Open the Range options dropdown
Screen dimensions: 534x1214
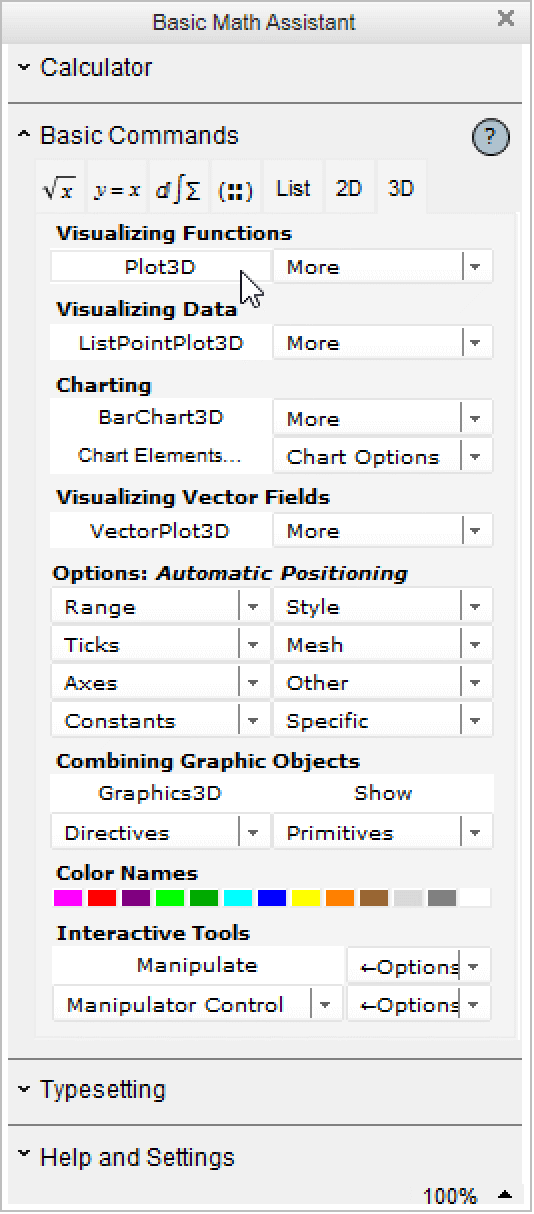pyautogui.click(x=160, y=607)
